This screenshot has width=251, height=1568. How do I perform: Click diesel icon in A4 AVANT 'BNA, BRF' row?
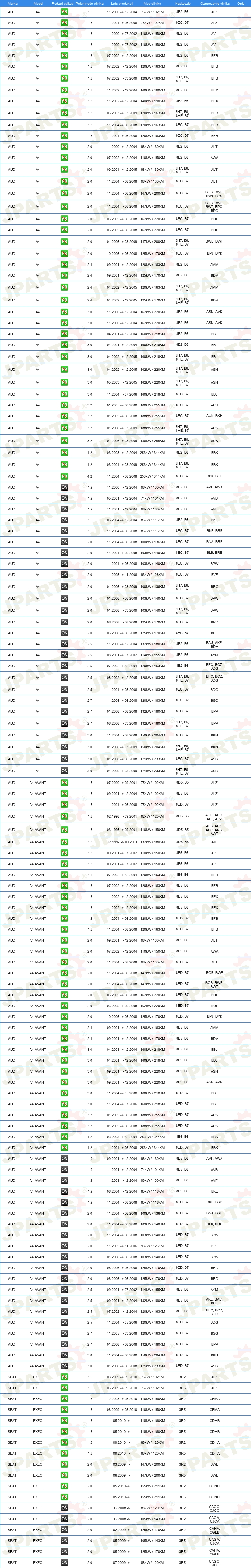65,1213
